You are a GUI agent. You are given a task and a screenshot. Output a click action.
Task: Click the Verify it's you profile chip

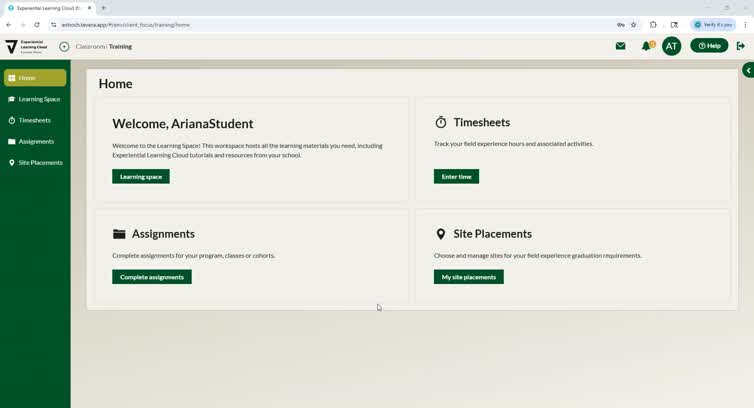(713, 25)
